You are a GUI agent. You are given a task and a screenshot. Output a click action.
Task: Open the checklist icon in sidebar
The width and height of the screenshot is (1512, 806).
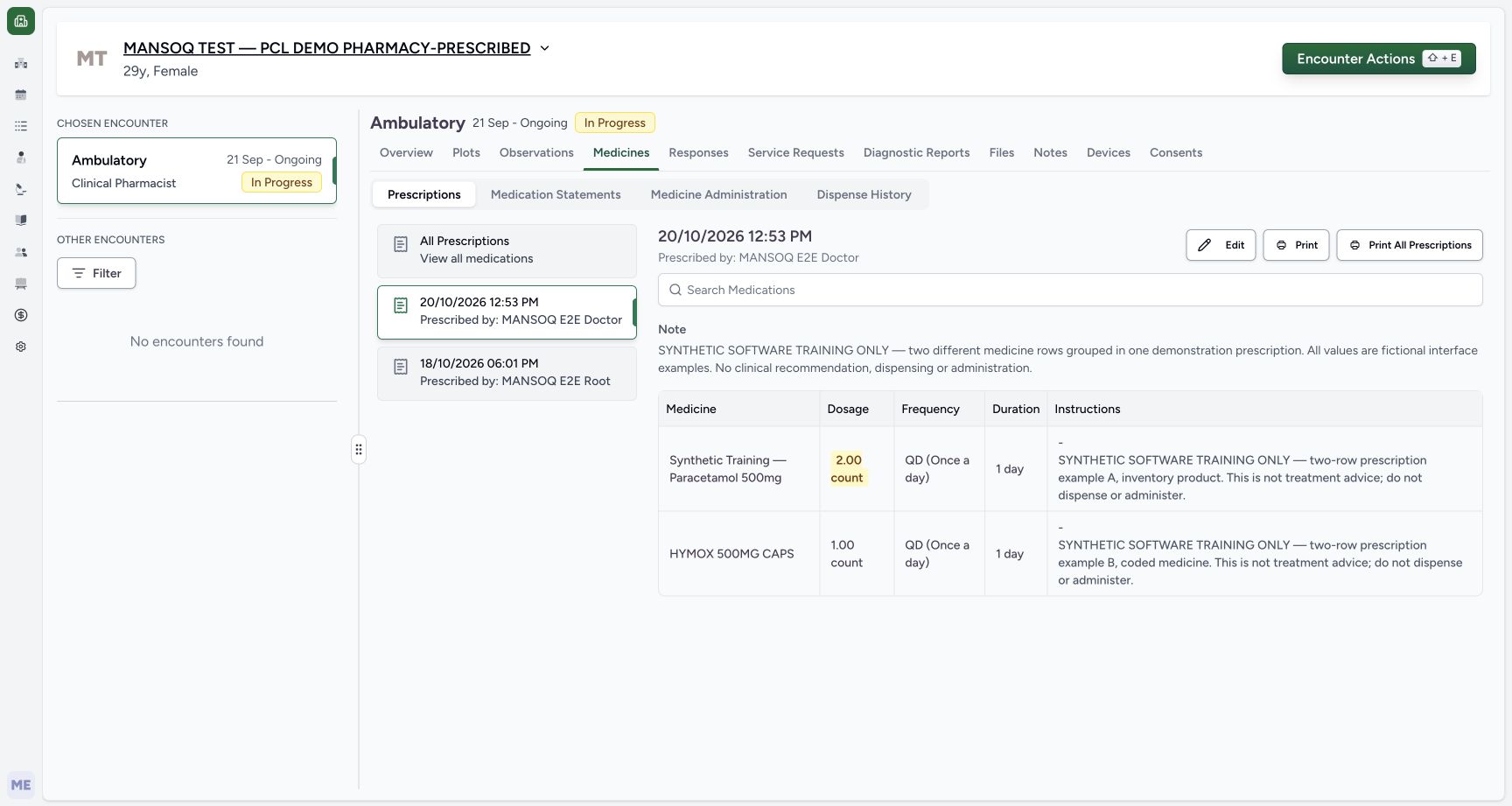pos(21,126)
